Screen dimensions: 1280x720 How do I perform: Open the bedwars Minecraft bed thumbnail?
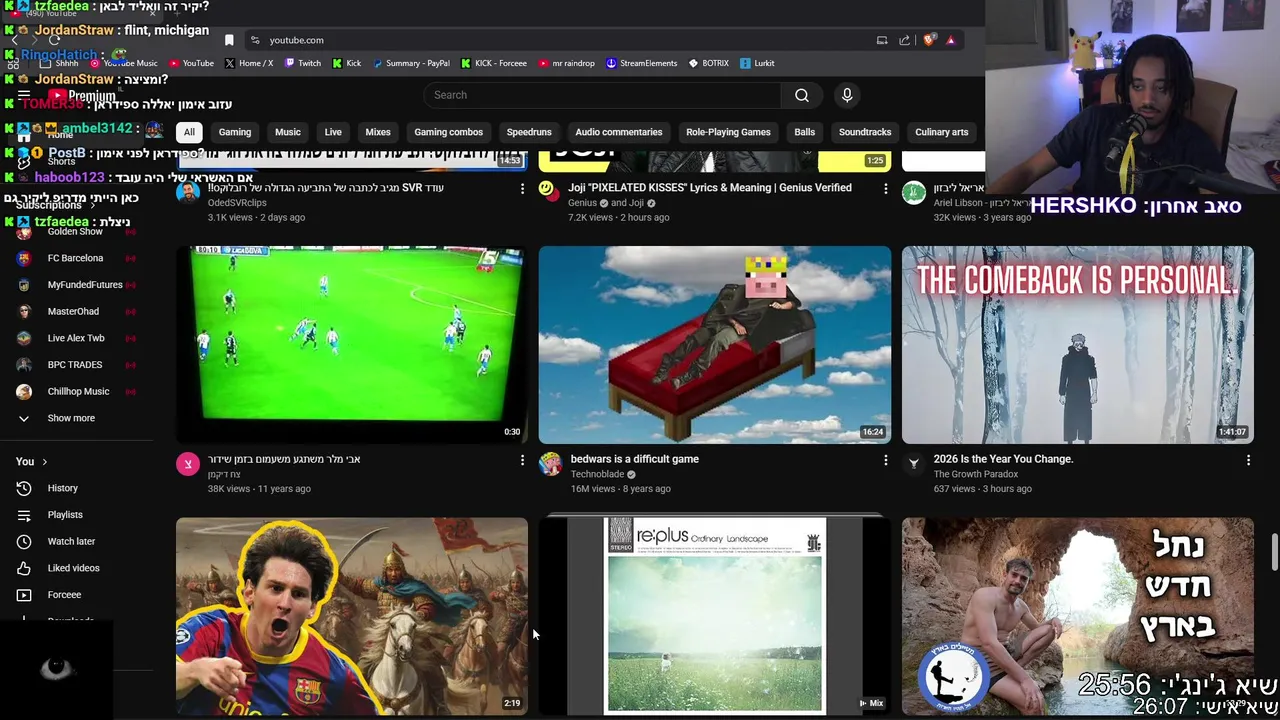(715, 345)
